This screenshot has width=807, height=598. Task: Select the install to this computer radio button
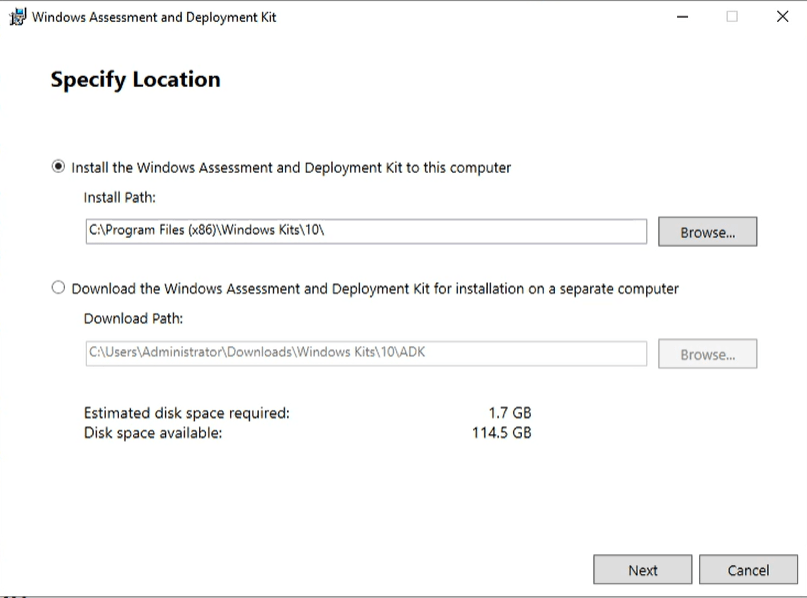click(59, 167)
